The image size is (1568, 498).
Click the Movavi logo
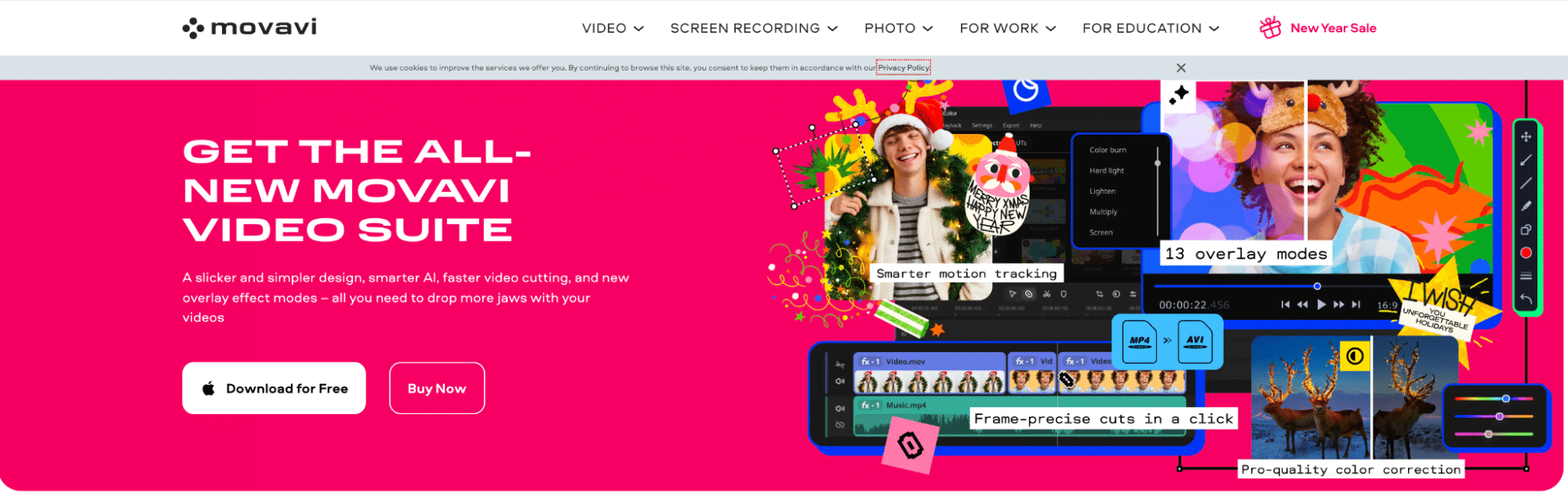point(249,27)
